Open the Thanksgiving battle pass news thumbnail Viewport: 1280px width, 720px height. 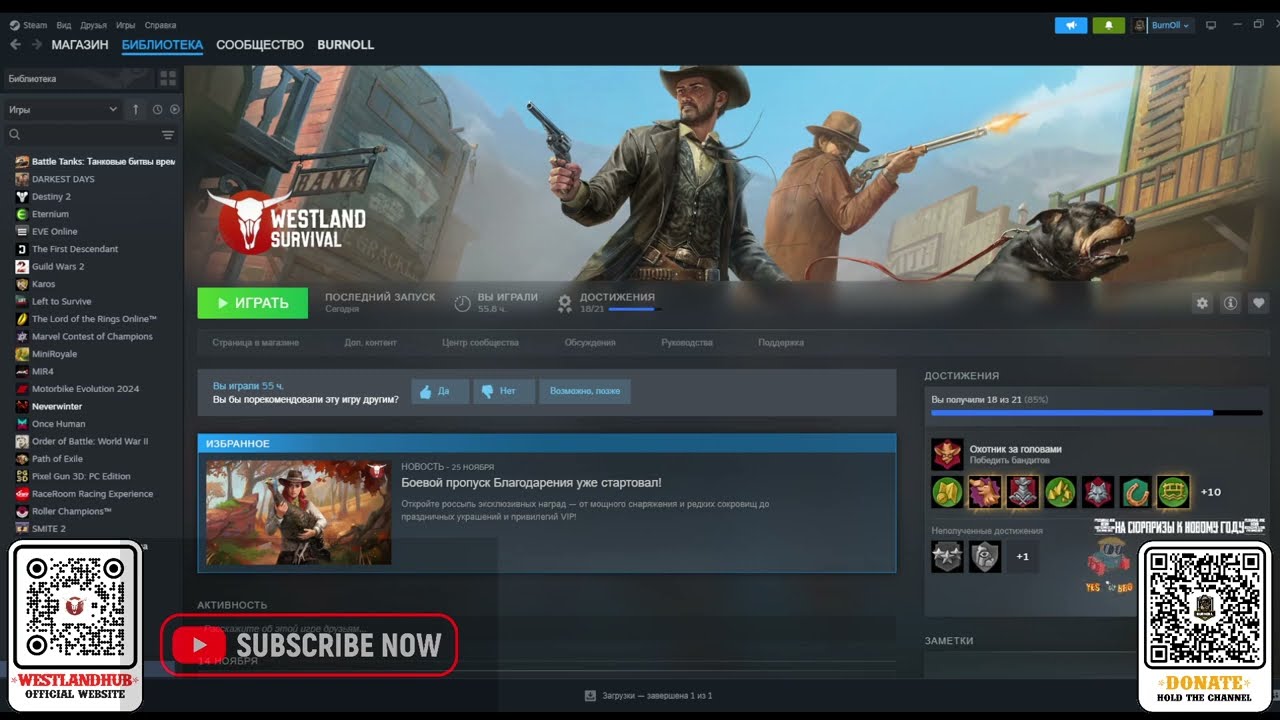pyautogui.click(x=298, y=512)
